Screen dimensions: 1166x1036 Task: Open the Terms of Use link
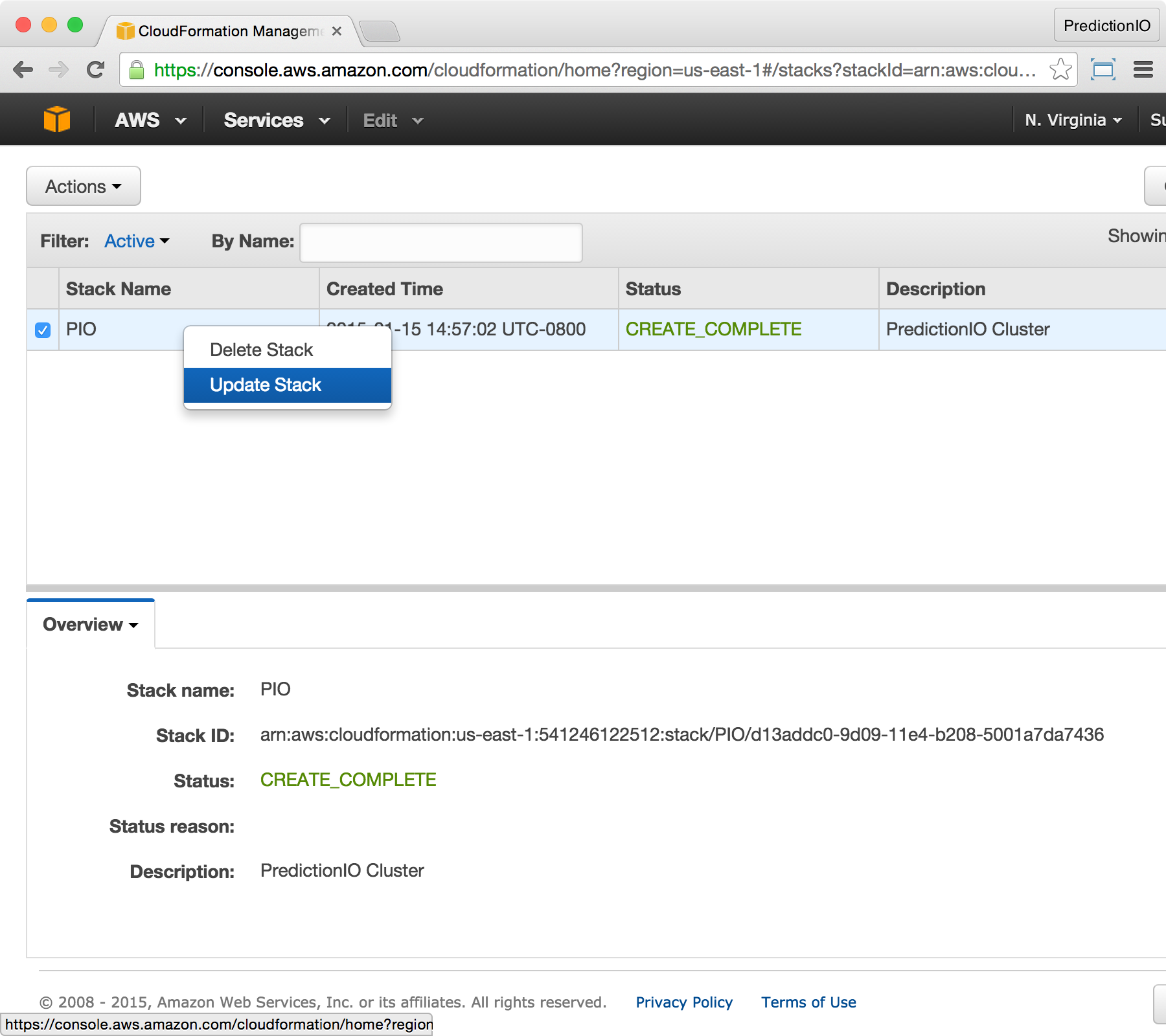coord(808,1002)
